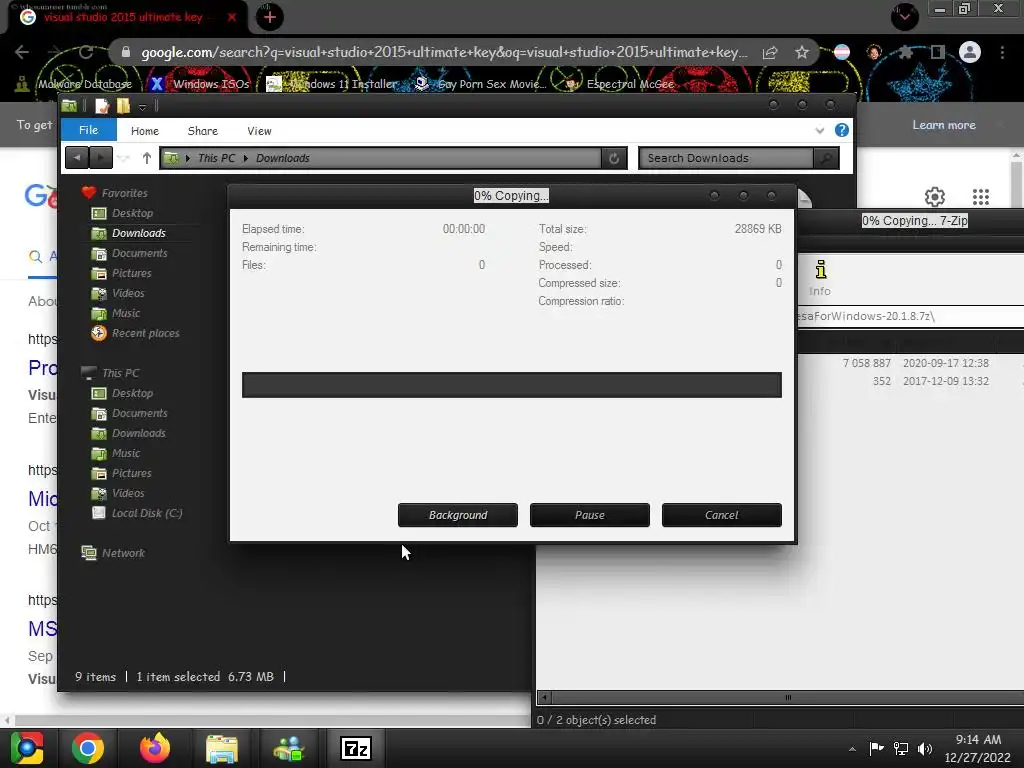Go forward in File Explorer
The height and width of the screenshot is (768, 1024).
100,157
